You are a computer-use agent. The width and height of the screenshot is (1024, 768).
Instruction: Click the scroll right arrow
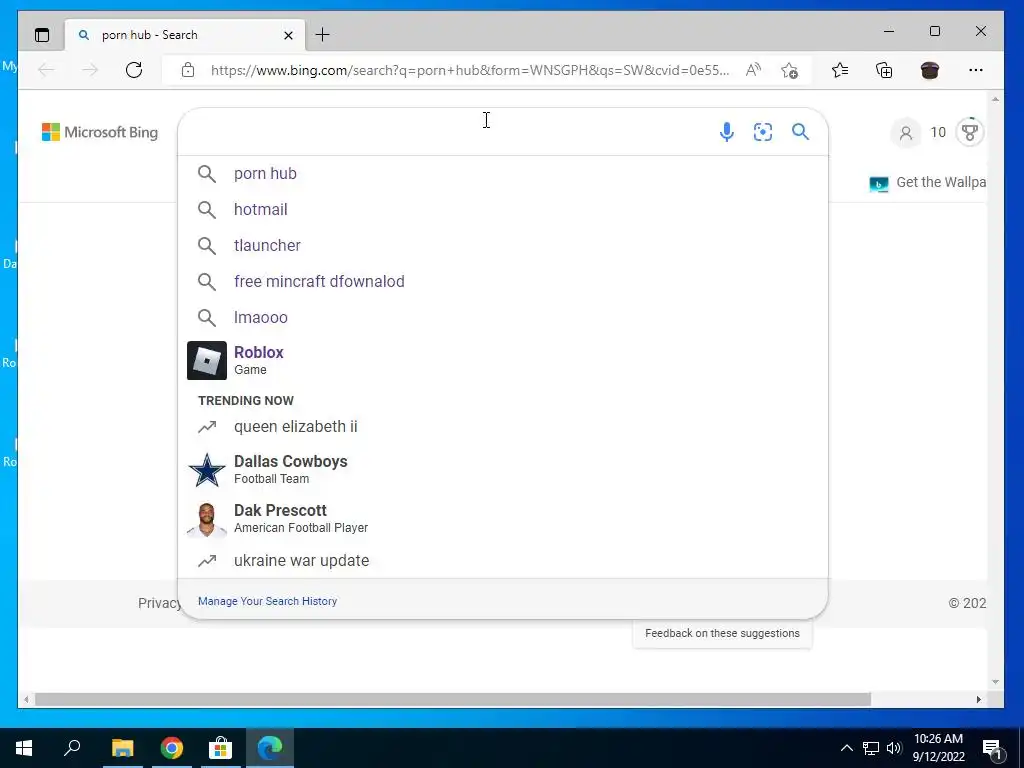[978, 699]
